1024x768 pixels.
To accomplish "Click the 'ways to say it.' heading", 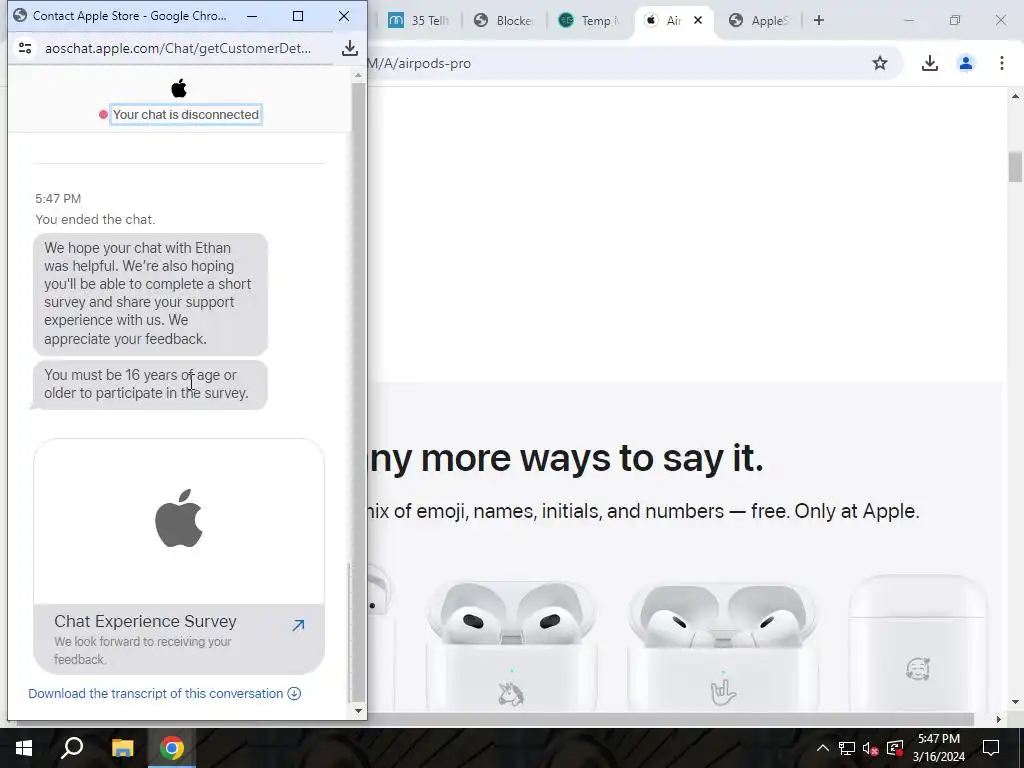I will tap(641, 458).
